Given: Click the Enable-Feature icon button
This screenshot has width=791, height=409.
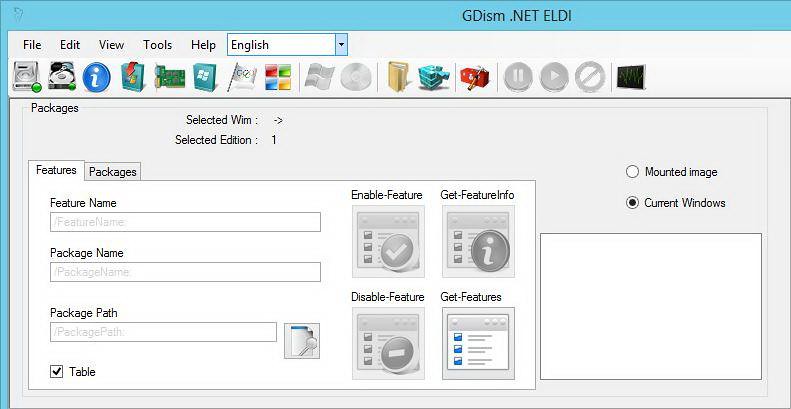Looking at the screenshot, I should (388, 241).
